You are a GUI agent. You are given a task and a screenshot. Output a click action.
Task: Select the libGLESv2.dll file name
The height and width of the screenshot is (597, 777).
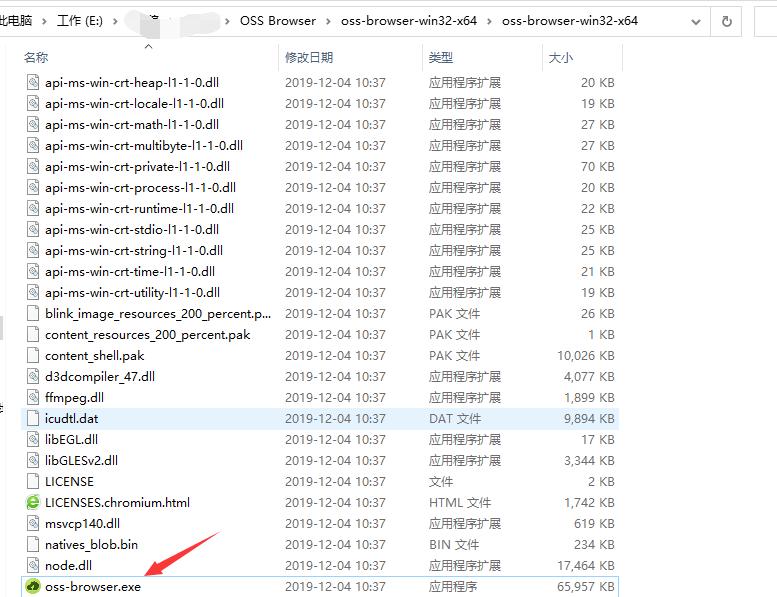81,460
